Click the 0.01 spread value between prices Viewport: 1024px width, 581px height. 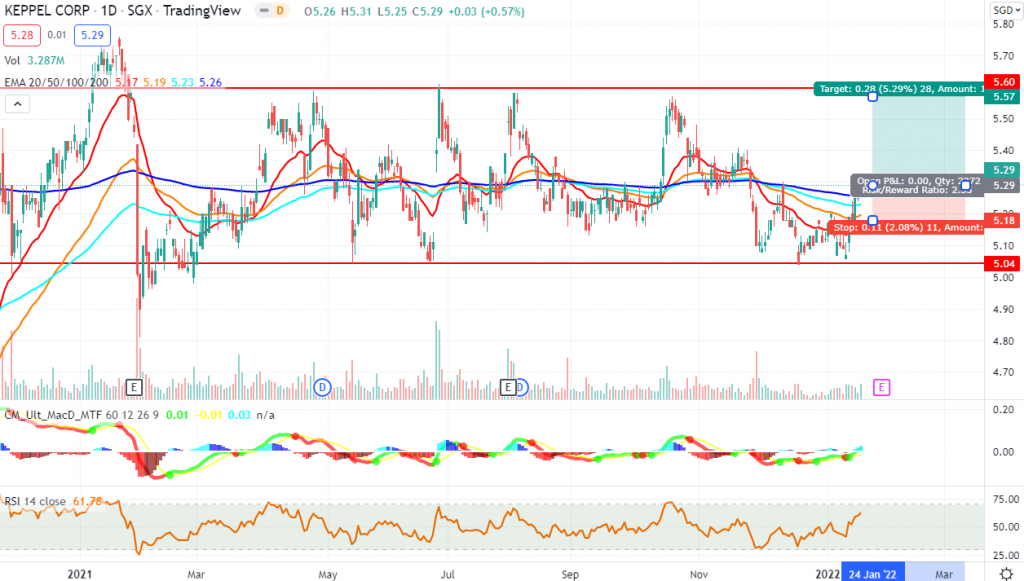(57, 35)
